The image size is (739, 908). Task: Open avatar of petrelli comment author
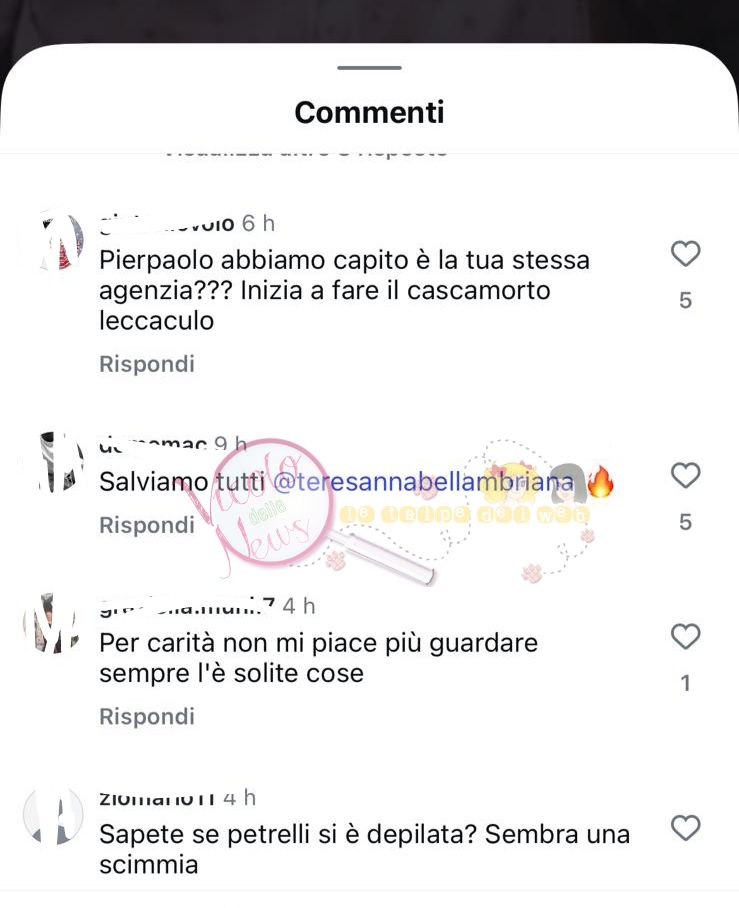click(x=52, y=815)
